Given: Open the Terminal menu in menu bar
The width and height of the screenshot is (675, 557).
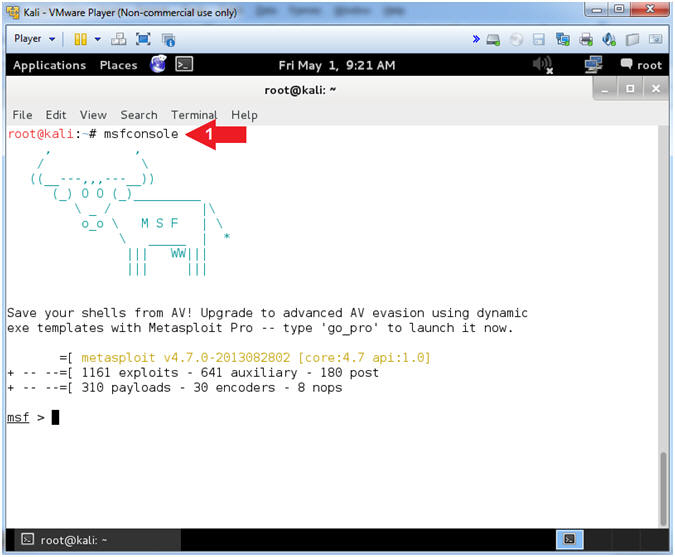Looking at the screenshot, I should 194,115.
